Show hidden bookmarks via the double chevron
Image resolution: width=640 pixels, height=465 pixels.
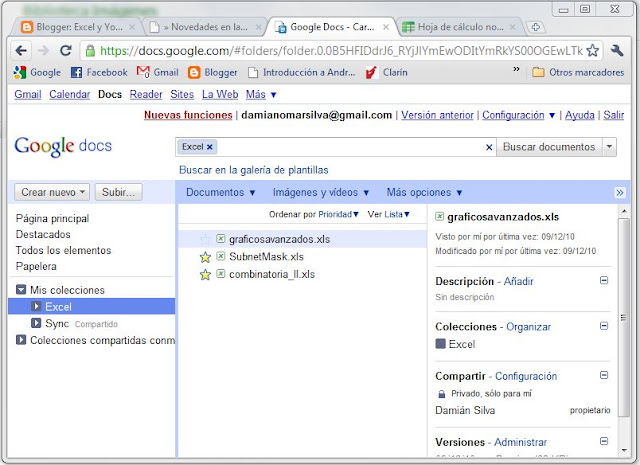click(516, 69)
